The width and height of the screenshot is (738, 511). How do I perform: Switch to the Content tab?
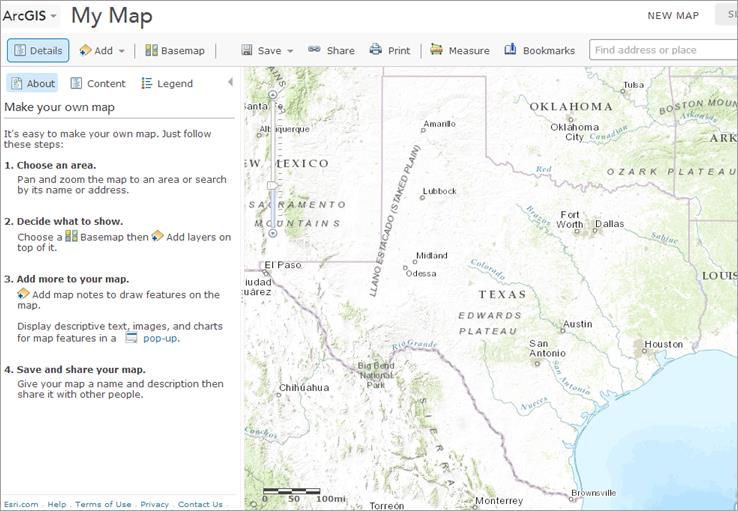tap(98, 83)
